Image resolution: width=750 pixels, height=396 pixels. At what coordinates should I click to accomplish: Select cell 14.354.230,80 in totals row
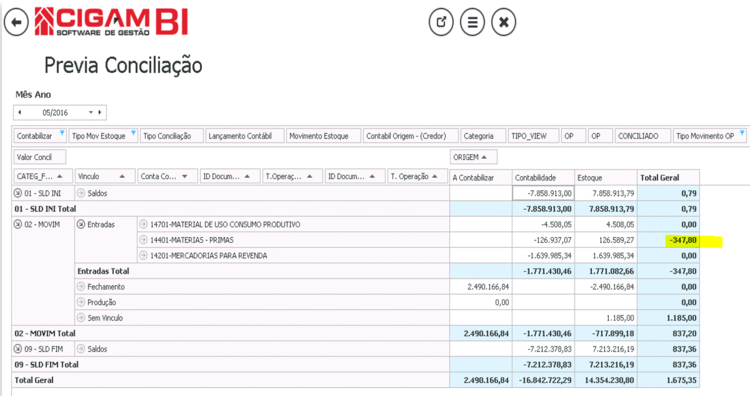tap(606, 380)
